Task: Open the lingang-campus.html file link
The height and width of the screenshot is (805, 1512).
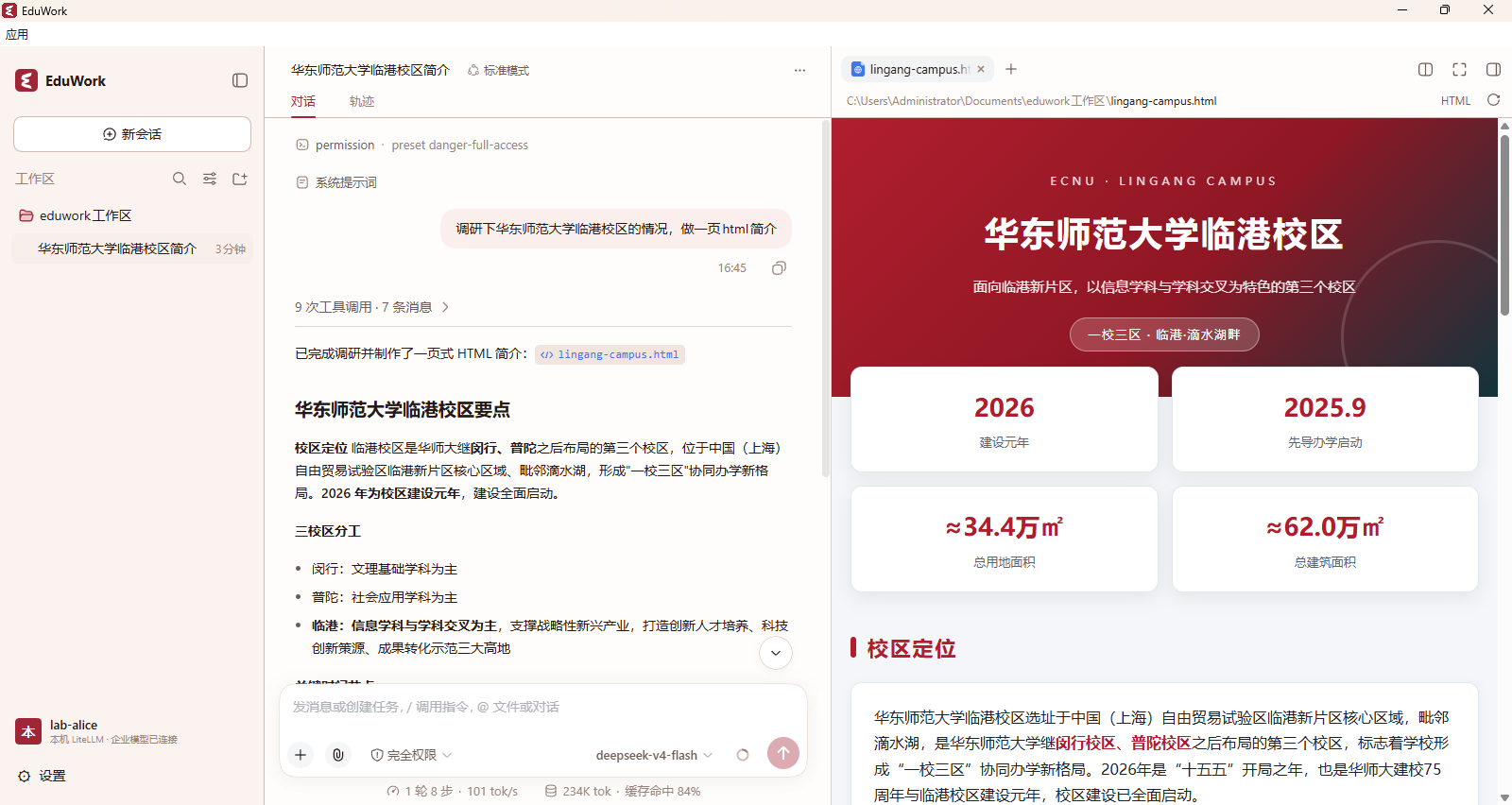Action: point(610,354)
